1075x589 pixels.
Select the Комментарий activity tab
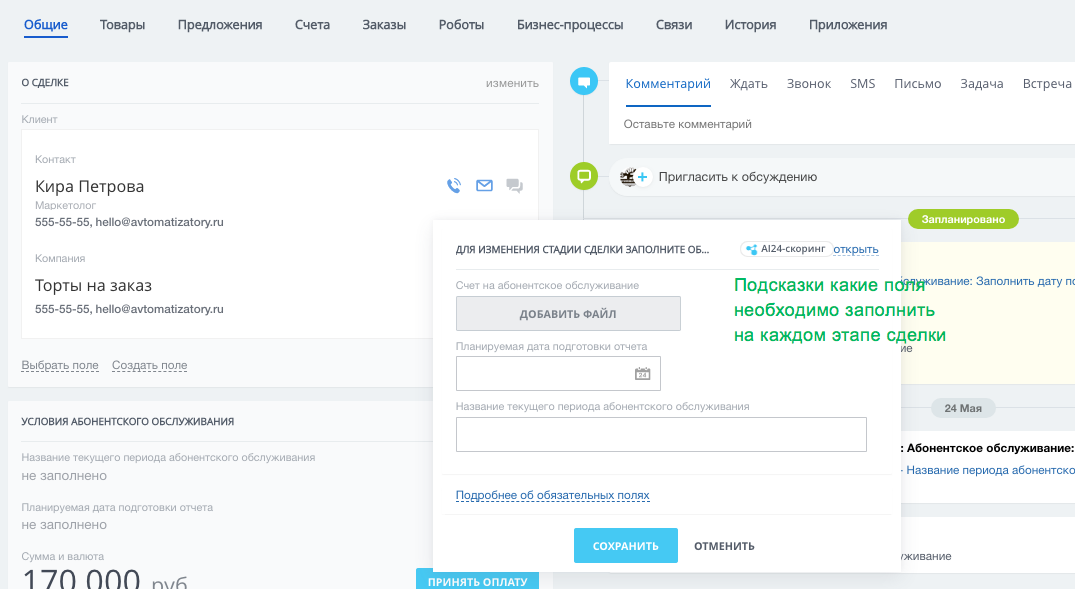[x=668, y=84]
